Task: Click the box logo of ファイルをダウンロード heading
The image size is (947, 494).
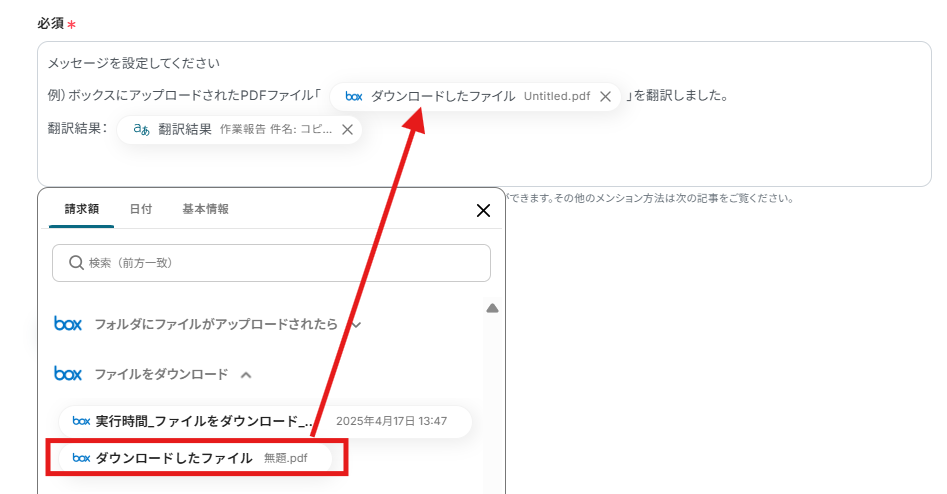Action: 68,374
